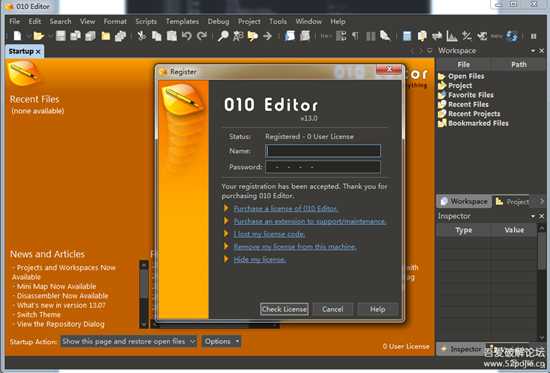Click the panel tabs scroll-right arrow
This screenshot has width=550, height=373.
pyautogui.click(x=542, y=201)
